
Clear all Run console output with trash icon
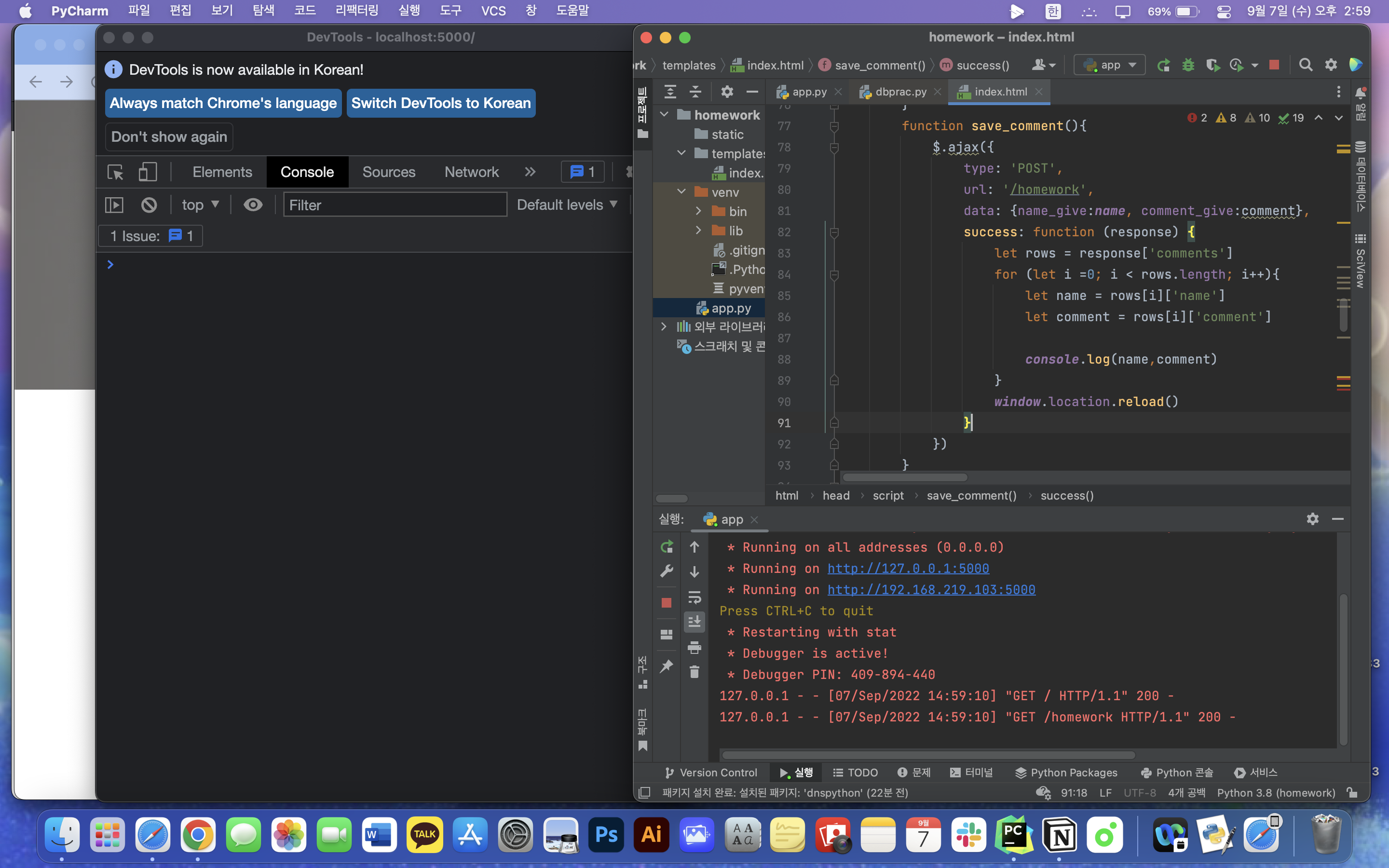point(694,672)
